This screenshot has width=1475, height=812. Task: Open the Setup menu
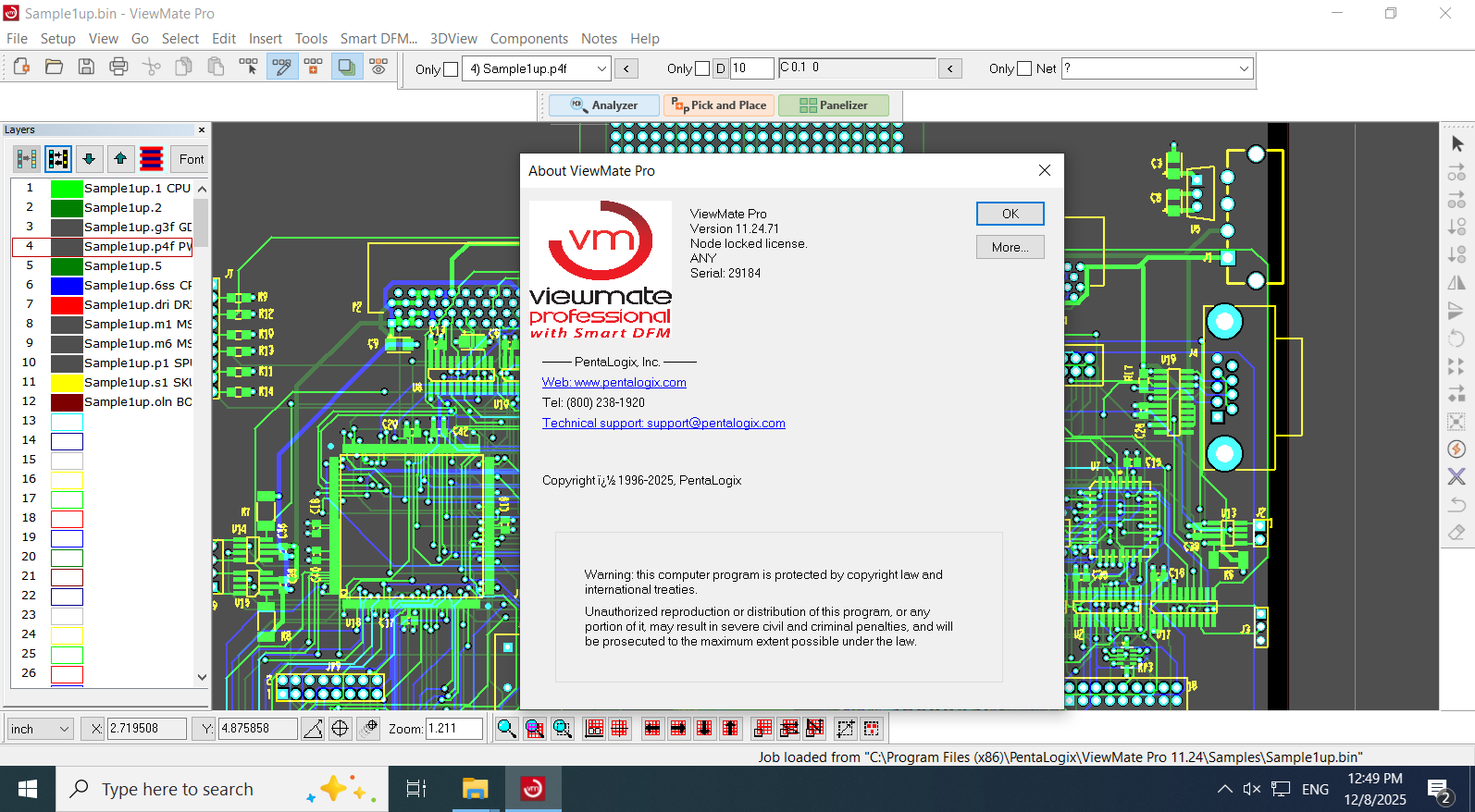tap(57, 39)
